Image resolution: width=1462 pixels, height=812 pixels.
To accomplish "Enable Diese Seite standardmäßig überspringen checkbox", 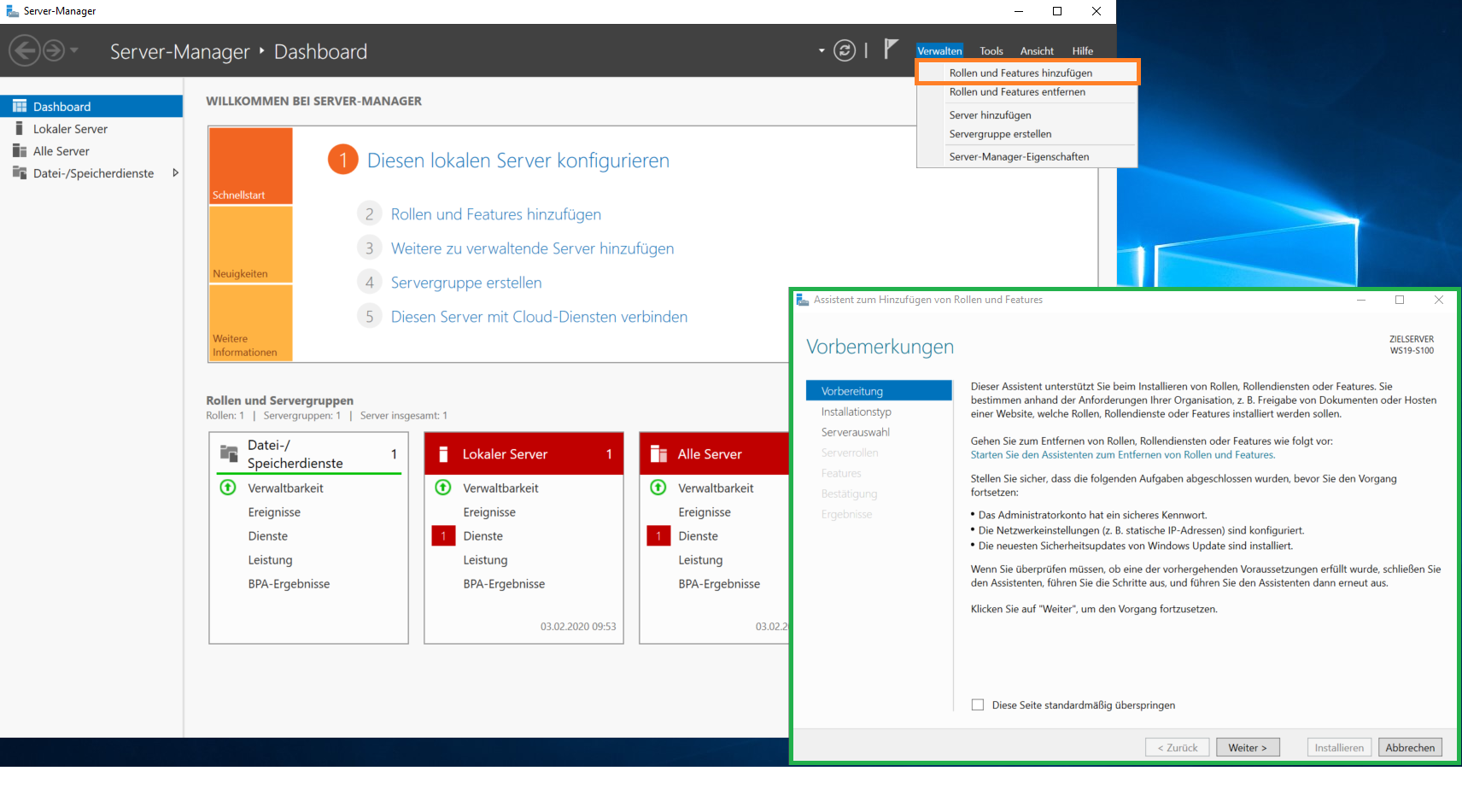I will 978,704.
